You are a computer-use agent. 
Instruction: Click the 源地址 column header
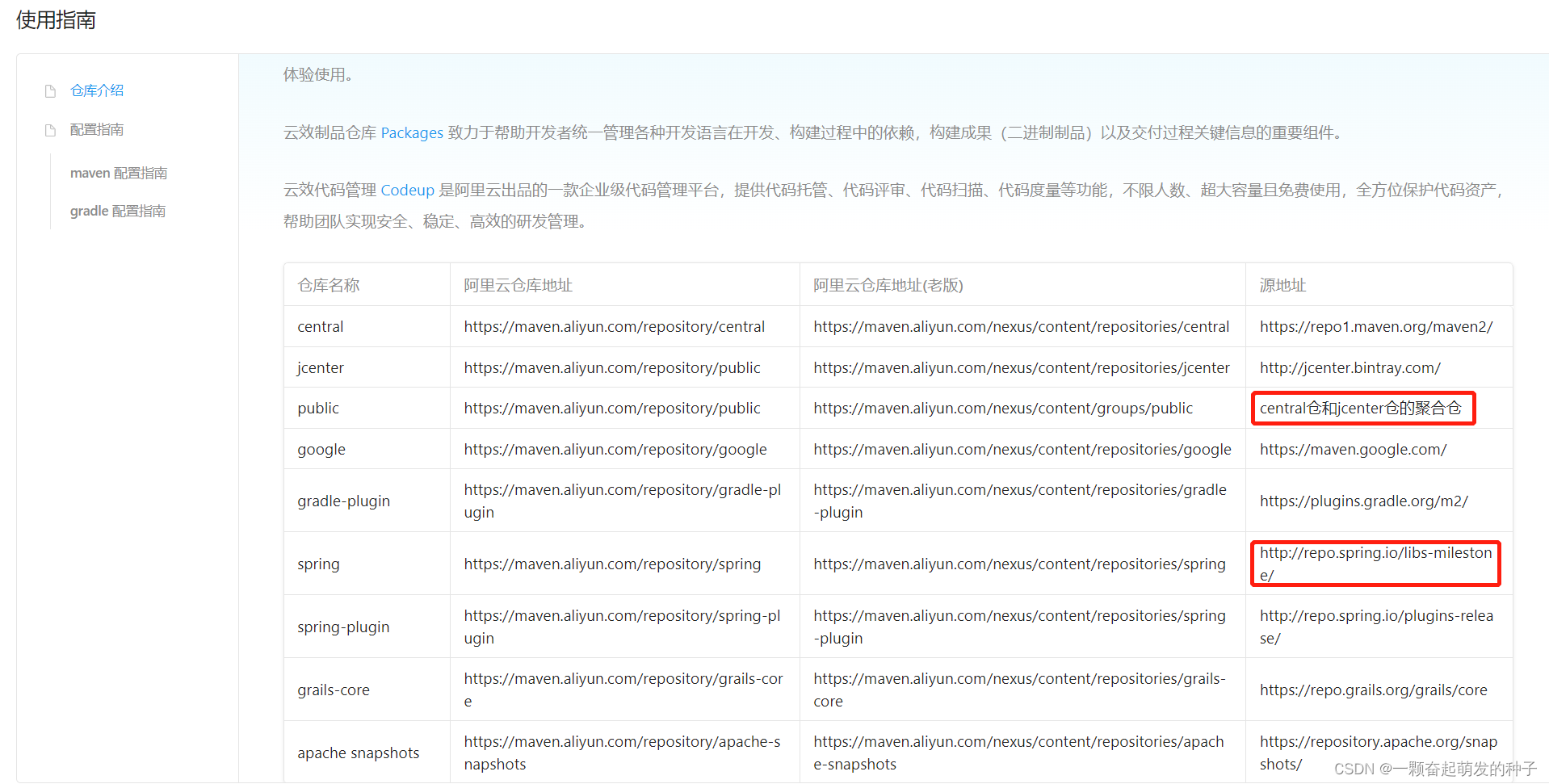[1283, 285]
